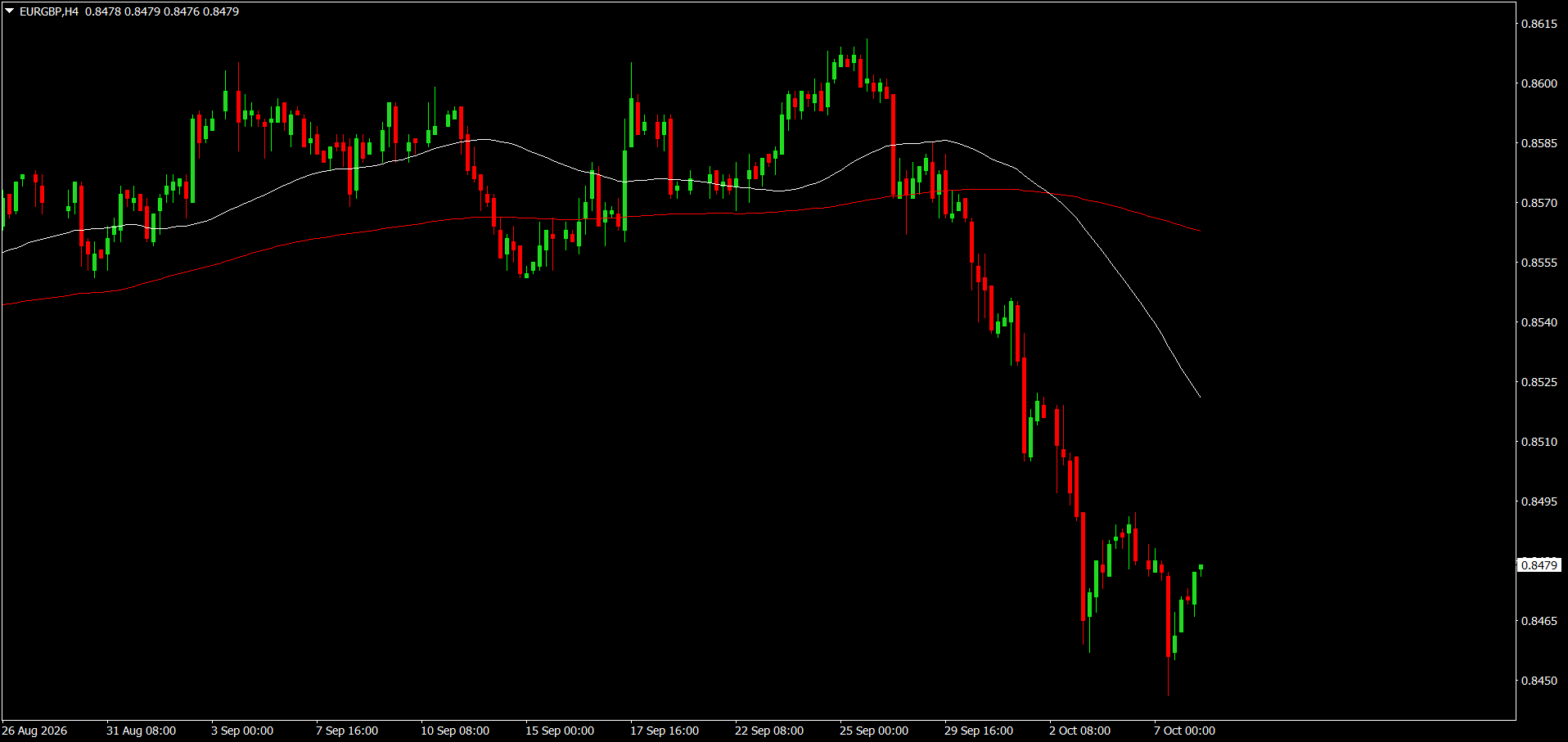Choose the 0.8510 price label

(1539, 442)
